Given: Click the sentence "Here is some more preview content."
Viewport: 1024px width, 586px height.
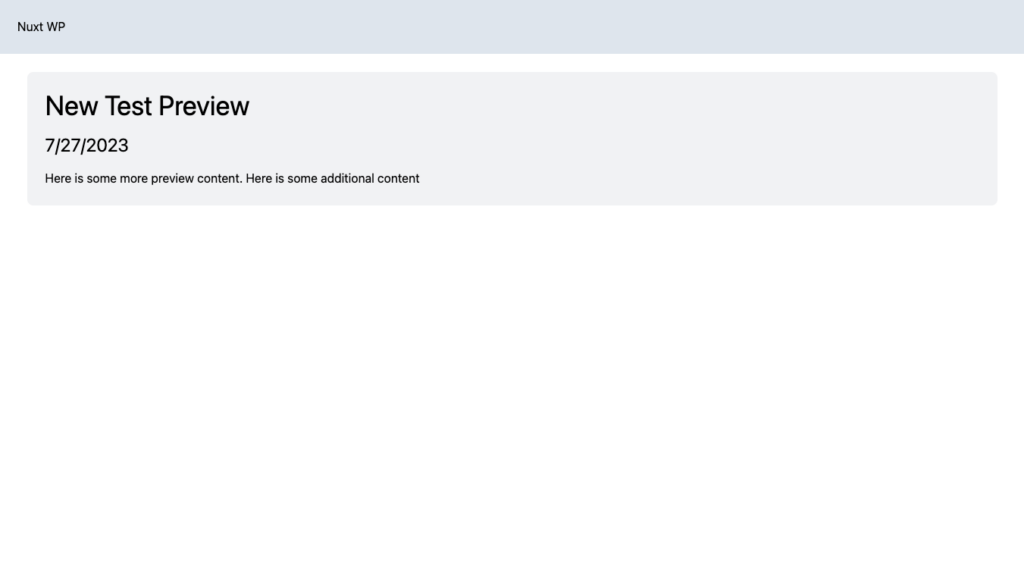Looking at the screenshot, I should click(143, 179).
